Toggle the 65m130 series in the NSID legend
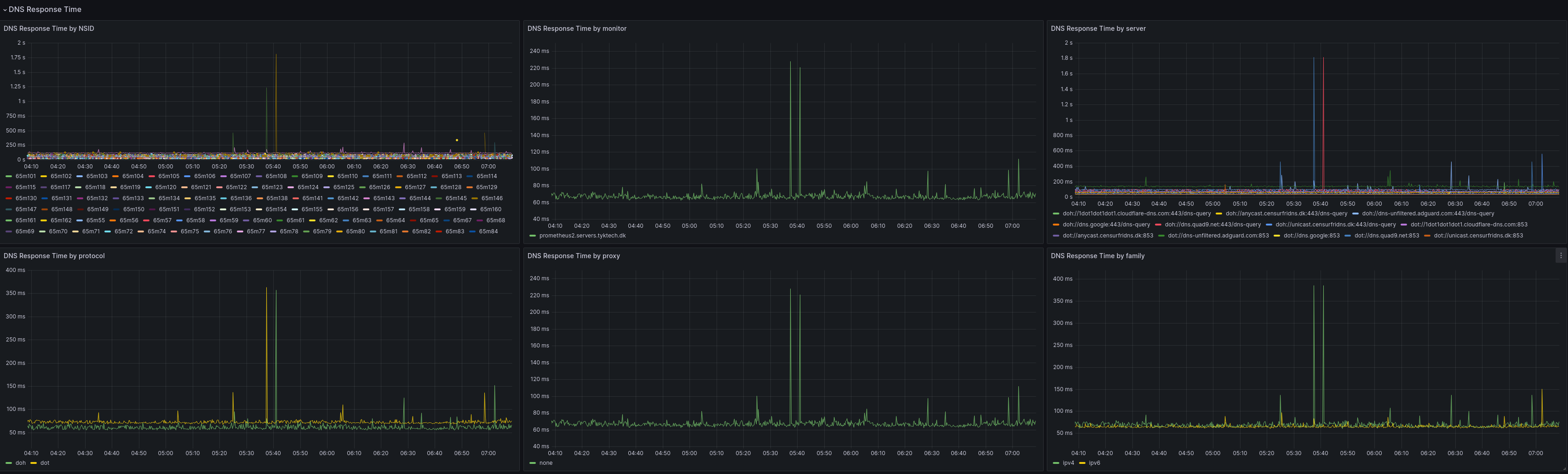 [x=26, y=199]
